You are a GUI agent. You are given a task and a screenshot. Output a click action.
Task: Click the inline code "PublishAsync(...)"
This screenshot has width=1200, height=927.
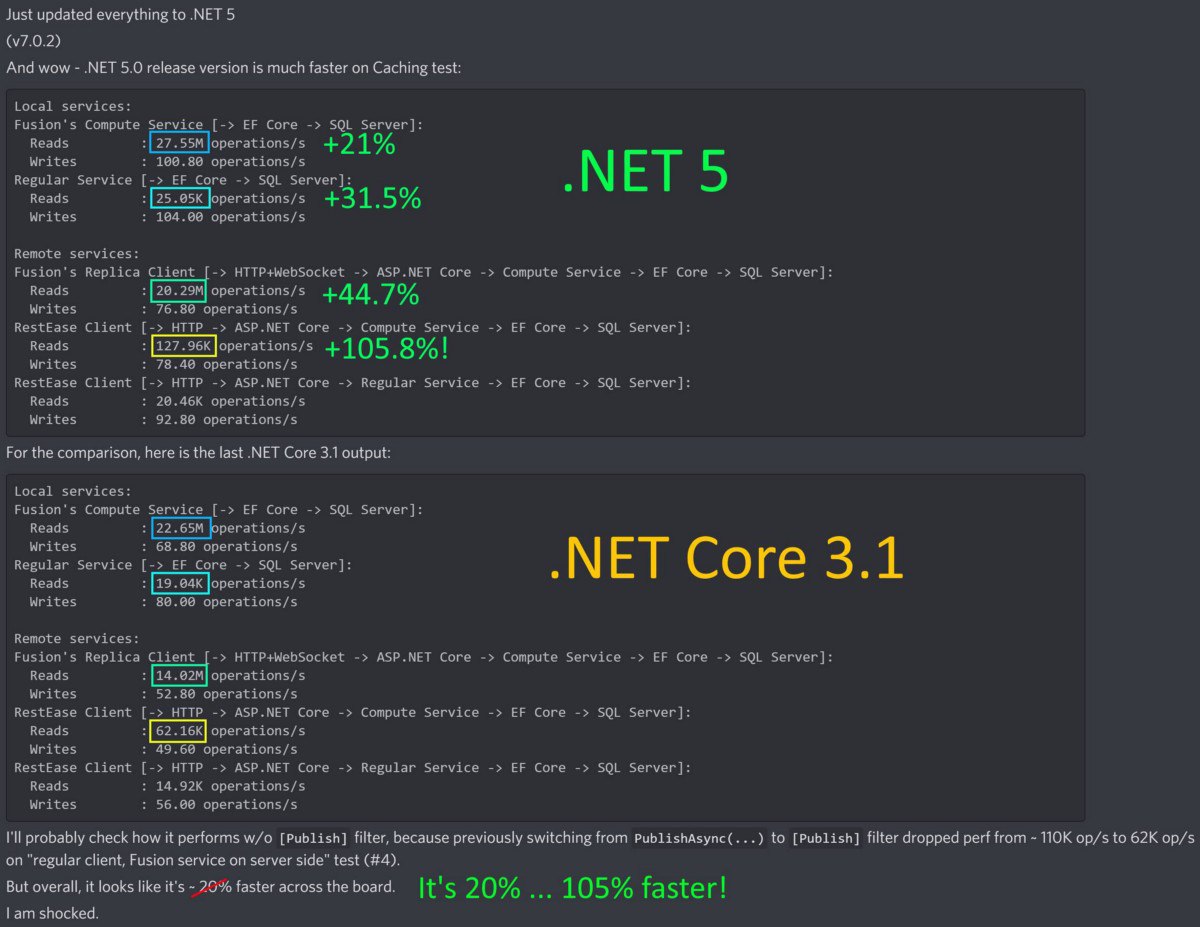699,838
